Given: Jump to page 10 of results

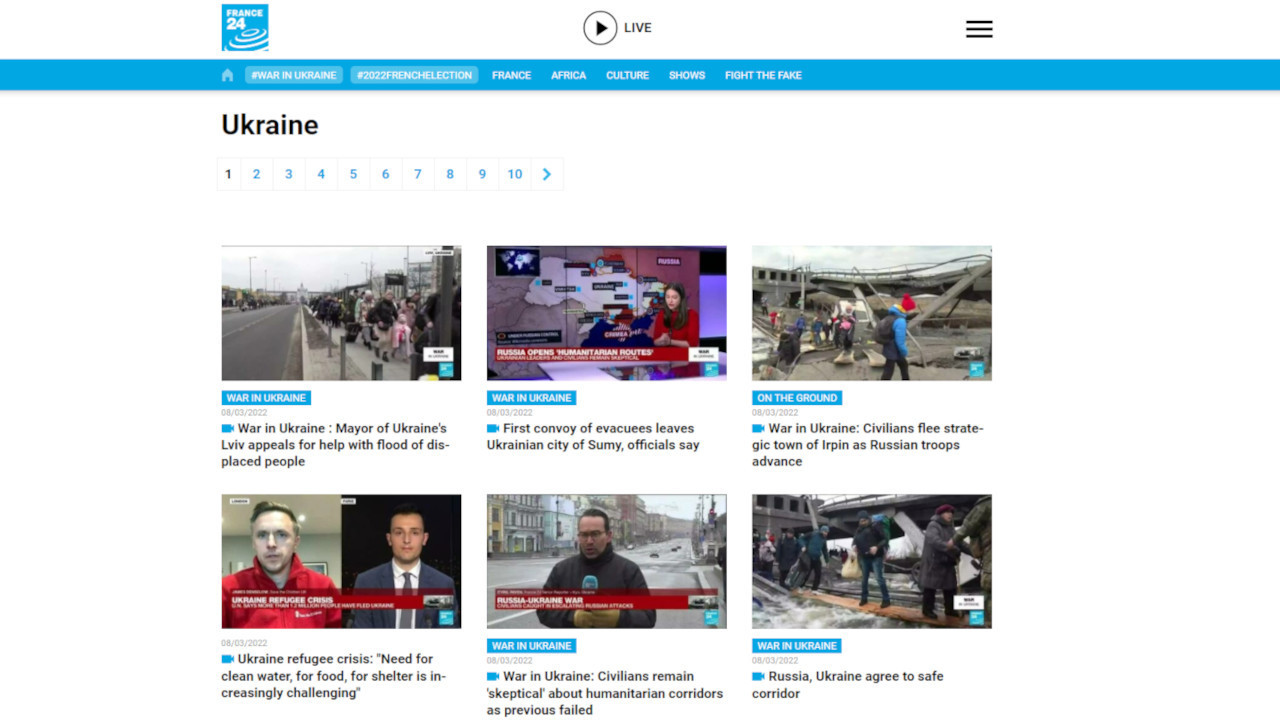Looking at the screenshot, I should click(x=514, y=174).
